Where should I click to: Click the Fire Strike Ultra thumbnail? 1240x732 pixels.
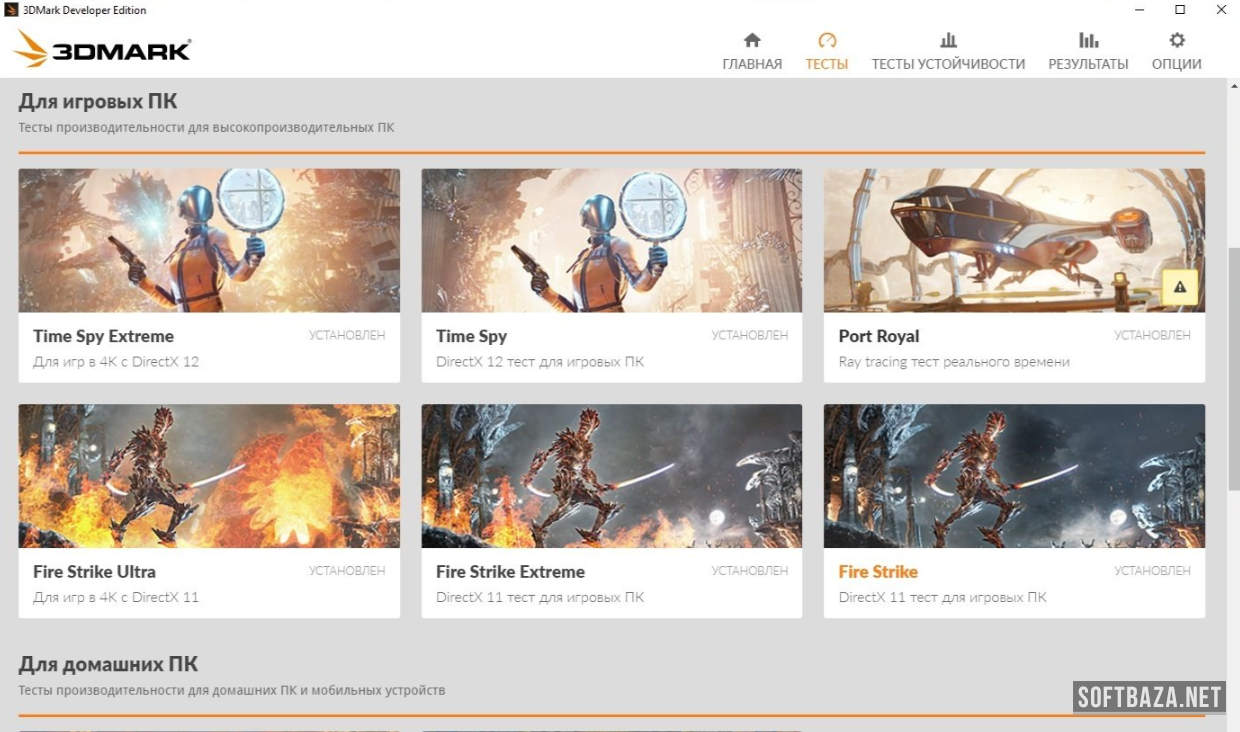pos(209,476)
